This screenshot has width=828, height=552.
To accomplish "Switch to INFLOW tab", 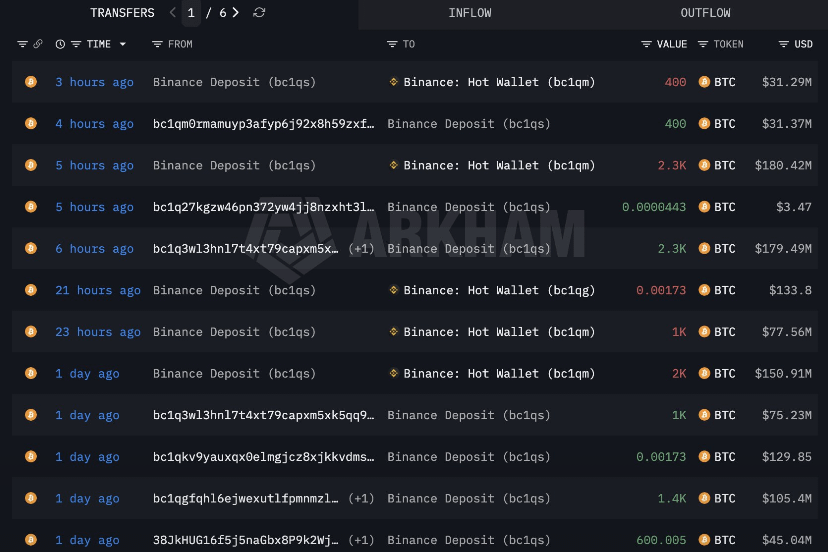I will (x=470, y=13).
